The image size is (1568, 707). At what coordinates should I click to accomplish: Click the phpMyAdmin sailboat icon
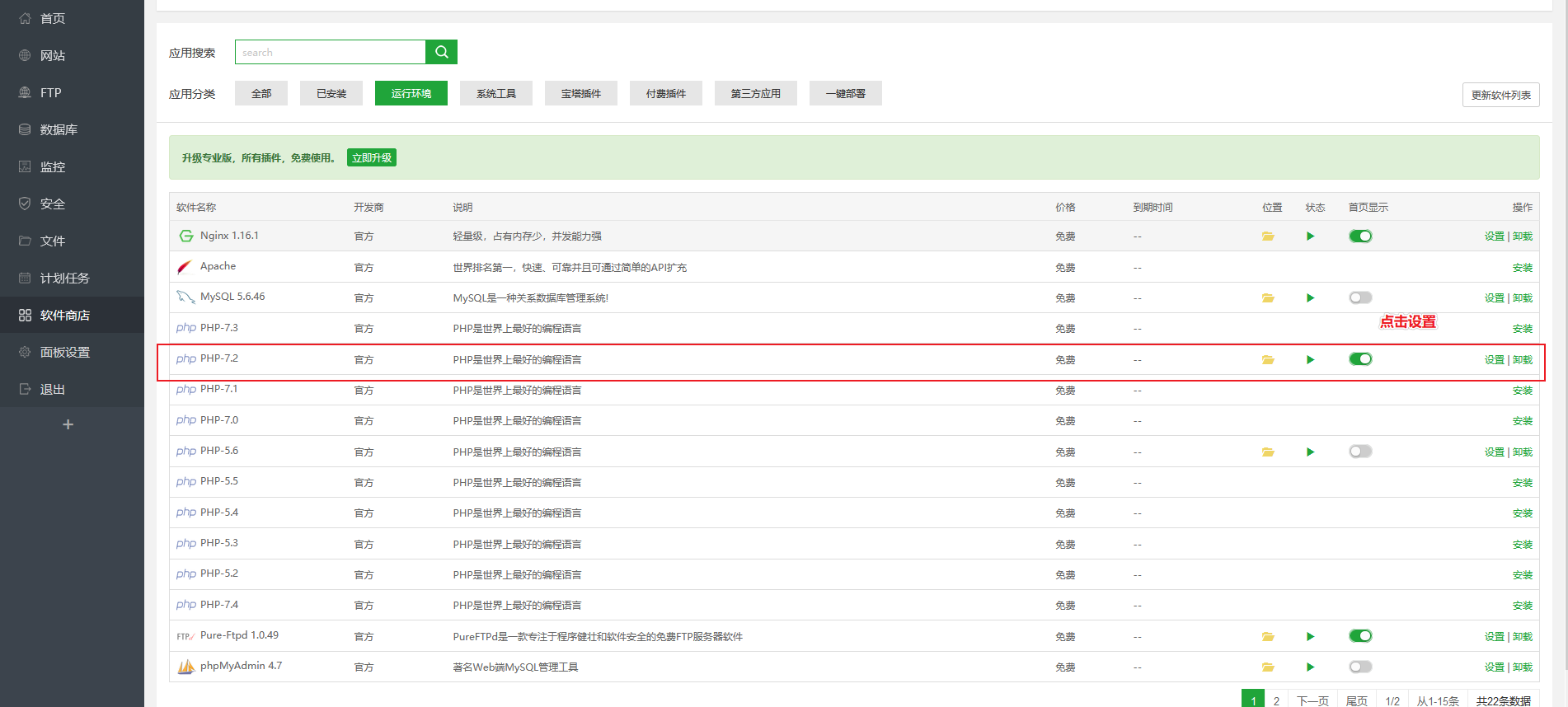(x=186, y=667)
